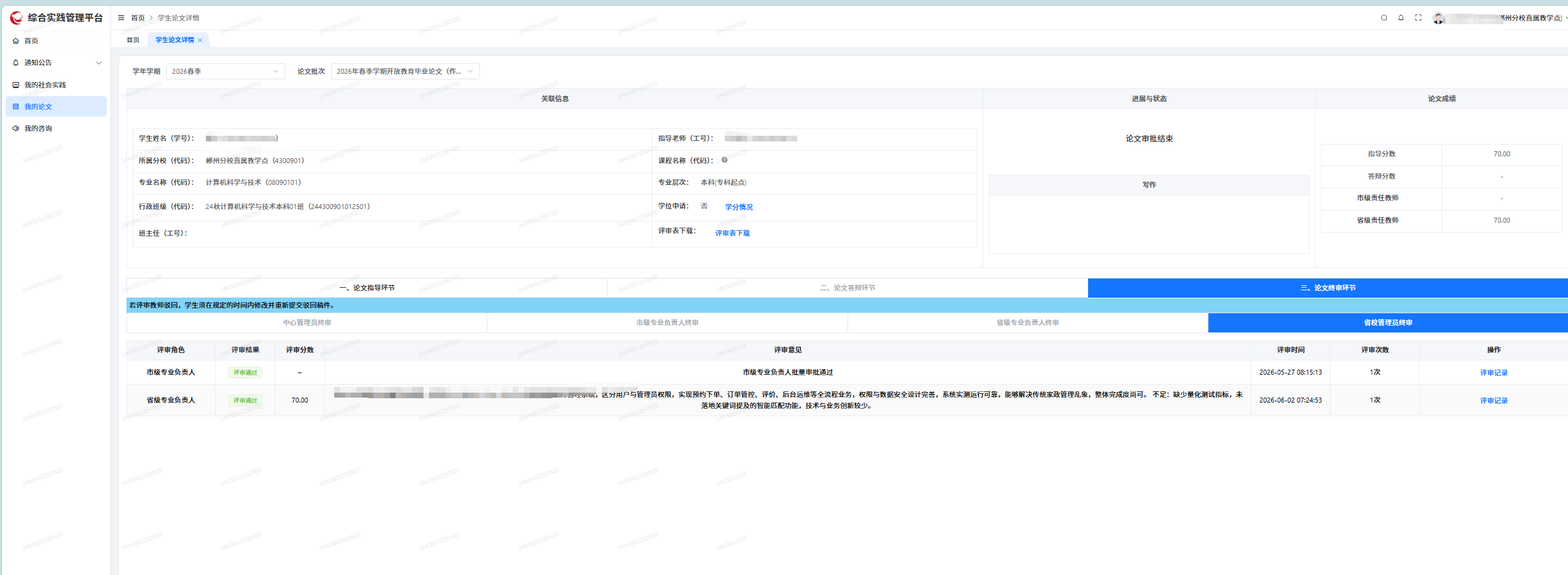The width and height of the screenshot is (1568, 575).
Task: Open the 中心管理员终审 sub-tab
Action: (307, 323)
